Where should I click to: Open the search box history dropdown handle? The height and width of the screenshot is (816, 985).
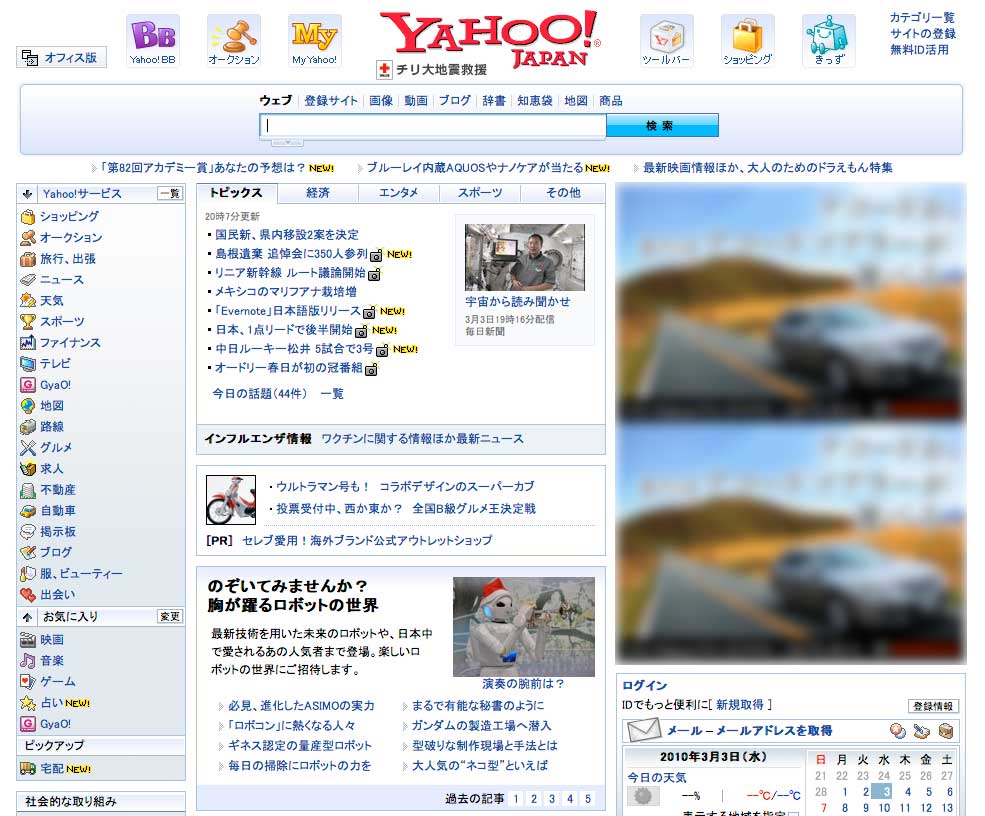point(287,143)
